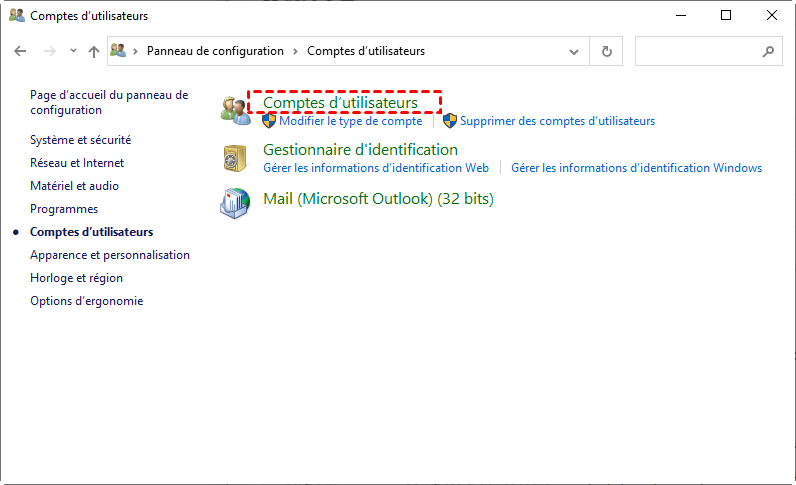This screenshot has width=796, height=485.
Task: Maximize the Comptes d'utilisateurs window
Action: (x=726, y=15)
